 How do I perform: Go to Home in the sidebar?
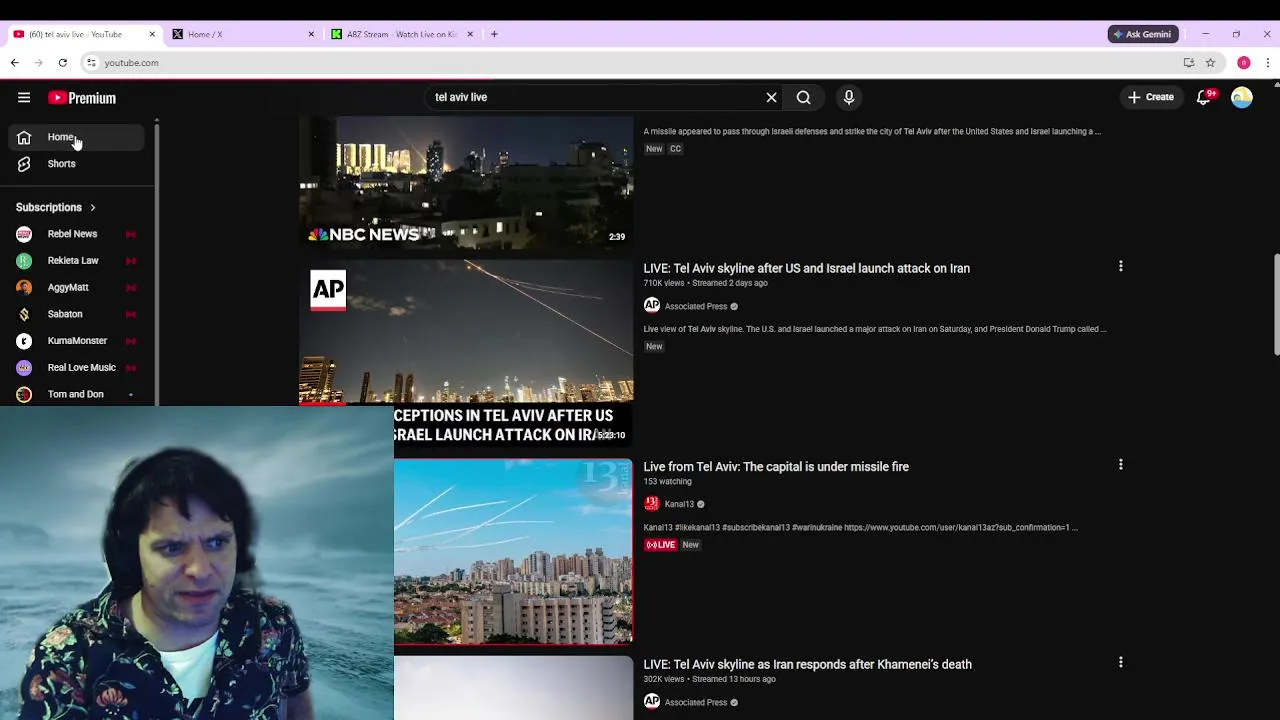[x=78, y=137]
